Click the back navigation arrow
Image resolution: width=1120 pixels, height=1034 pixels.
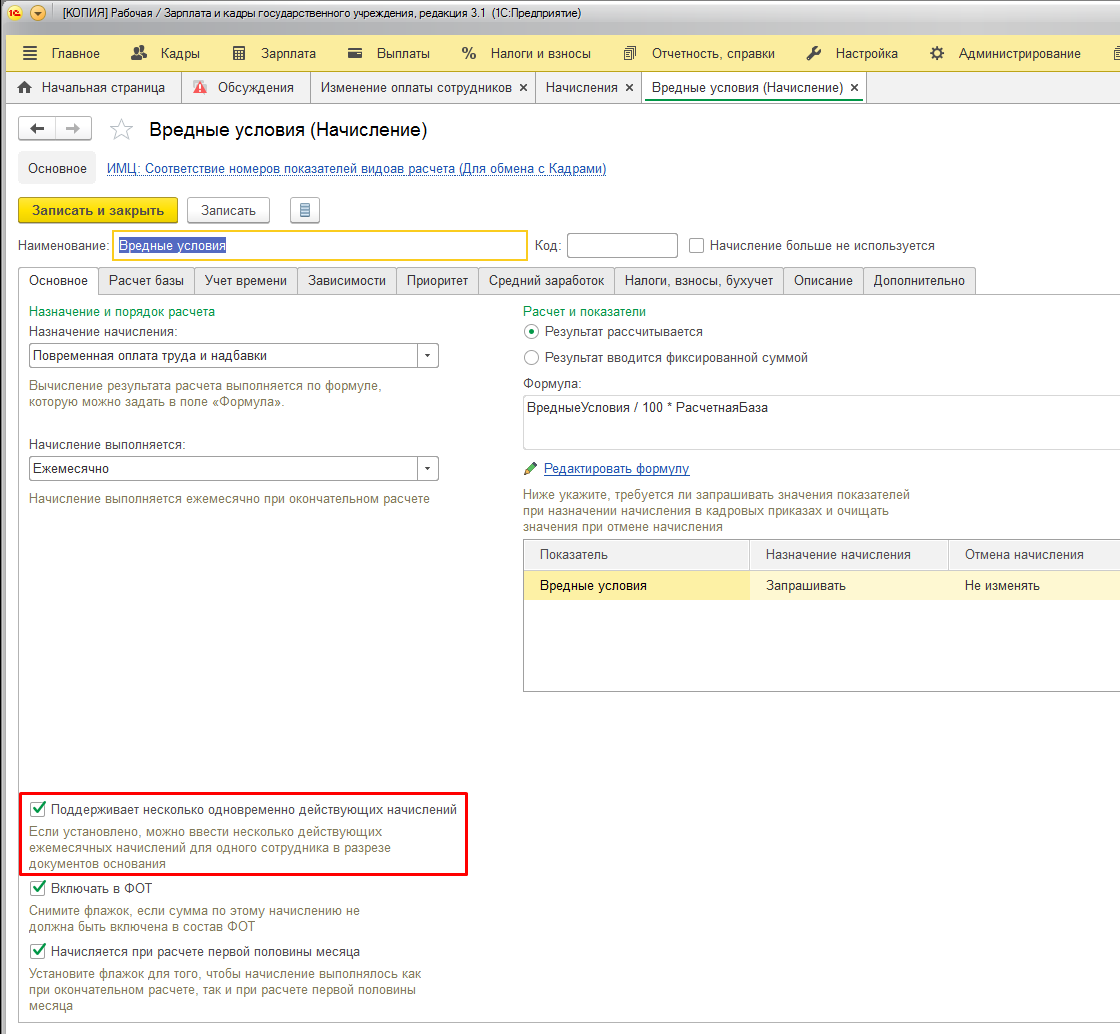tap(37, 129)
